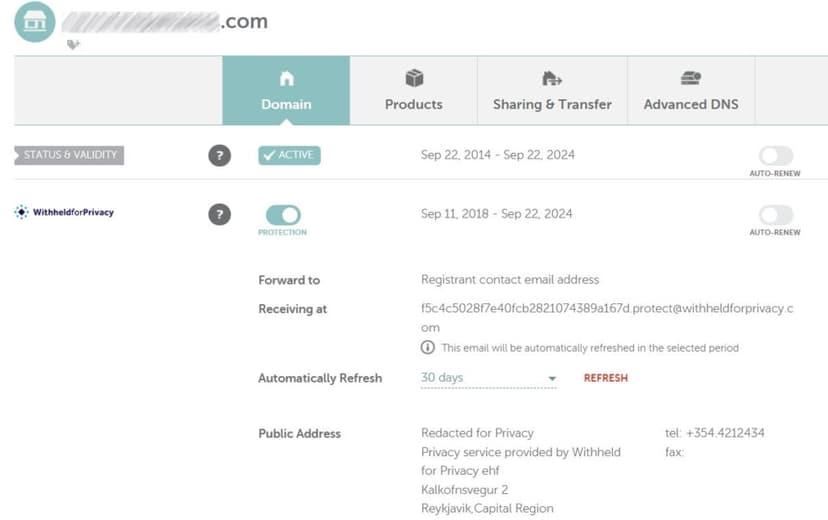Click the box icon above Products
This screenshot has height=520, width=828.
(414, 78)
